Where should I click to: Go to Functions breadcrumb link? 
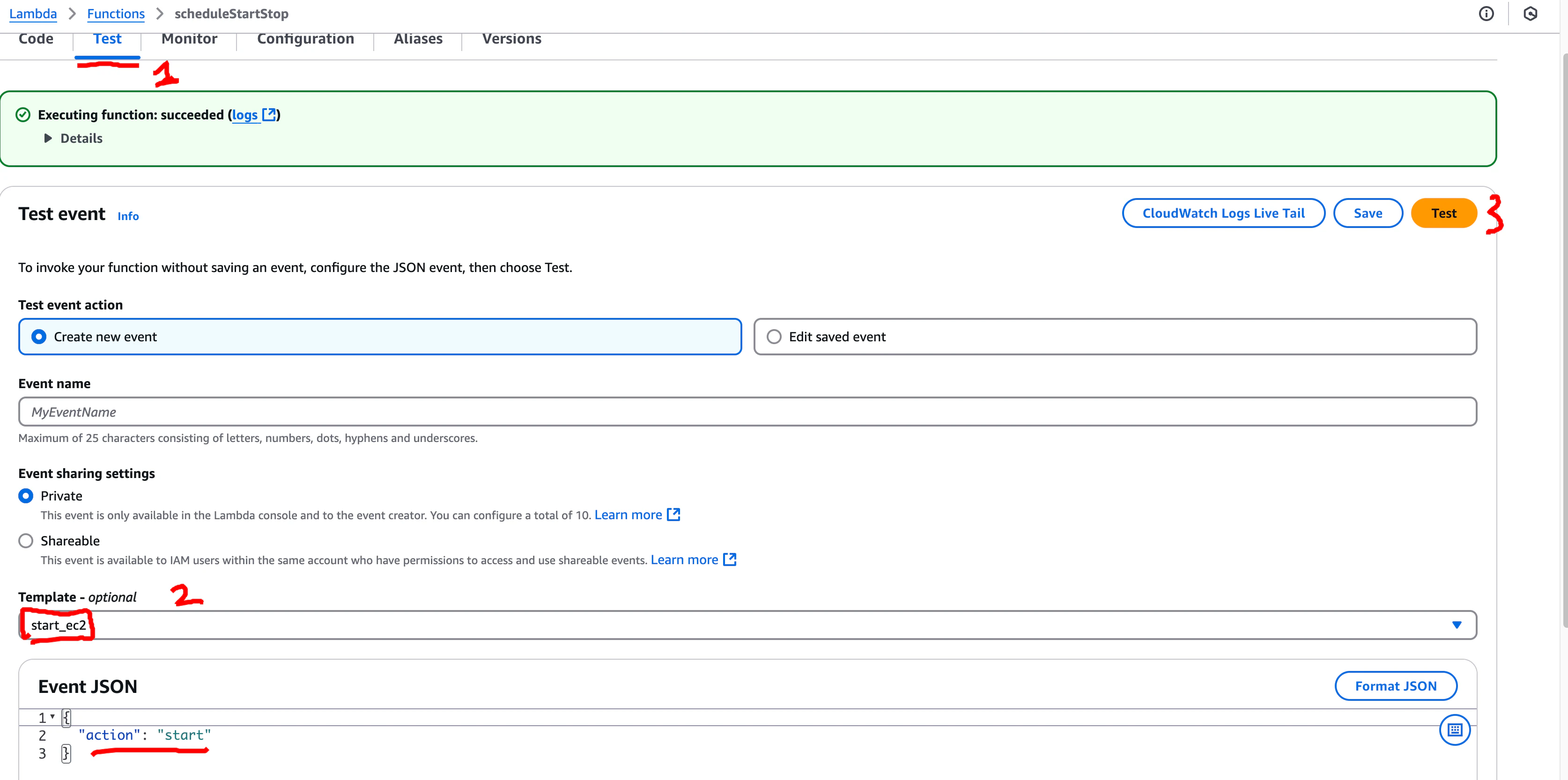coord(116,14)
